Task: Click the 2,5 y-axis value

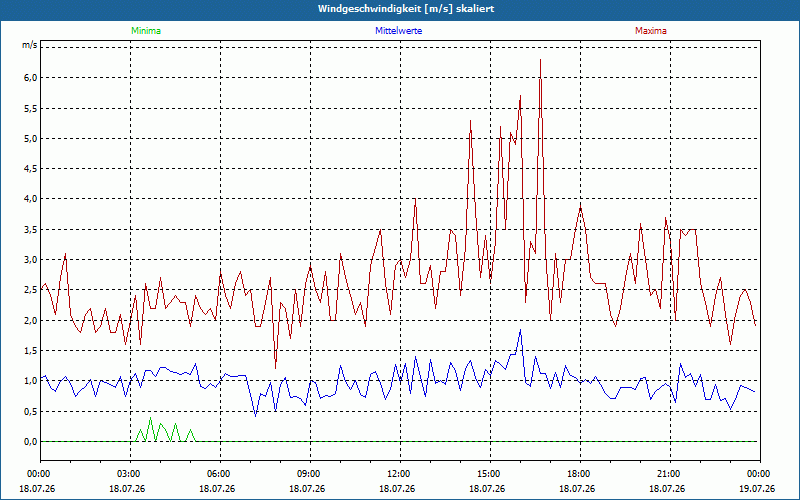Action: 31,290
